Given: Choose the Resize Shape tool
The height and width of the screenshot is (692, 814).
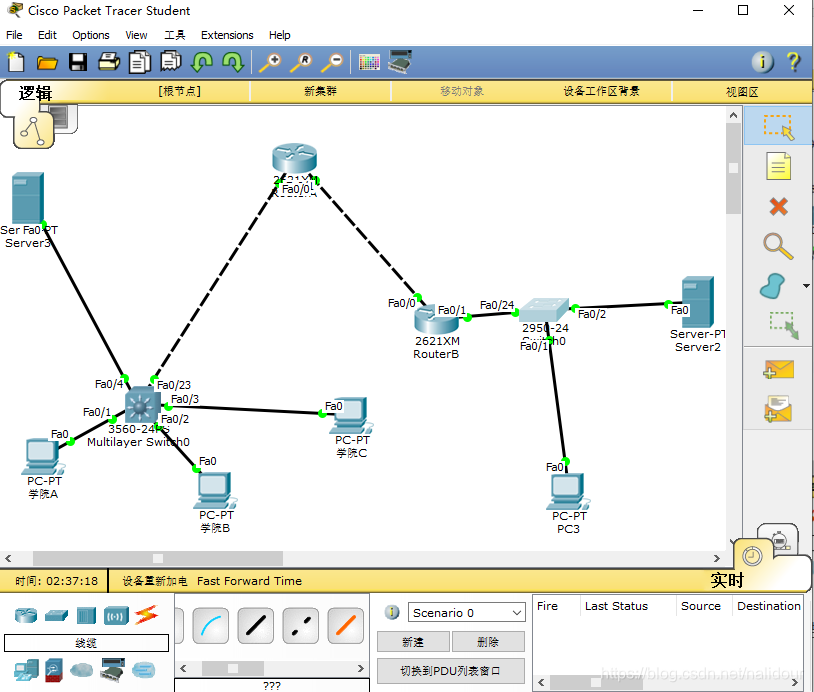Looking at the screenshot, I should pyautogui.click(x=783, y=325).
